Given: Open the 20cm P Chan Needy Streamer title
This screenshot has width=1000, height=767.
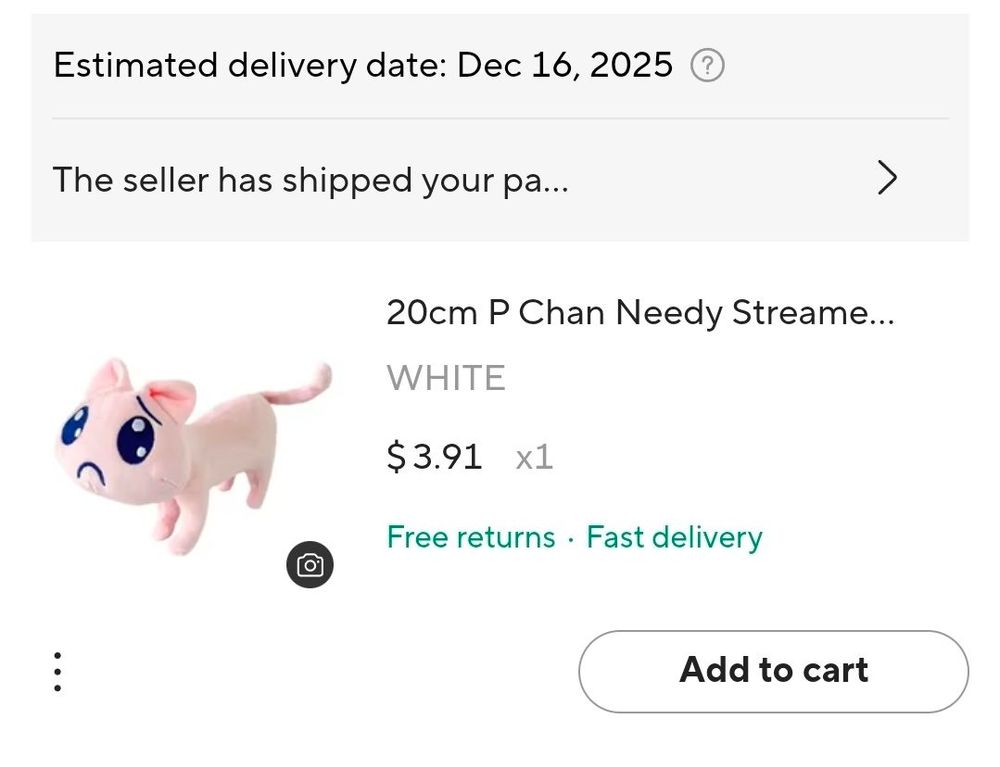Looking at the screenshot, I should coord(640,313).
